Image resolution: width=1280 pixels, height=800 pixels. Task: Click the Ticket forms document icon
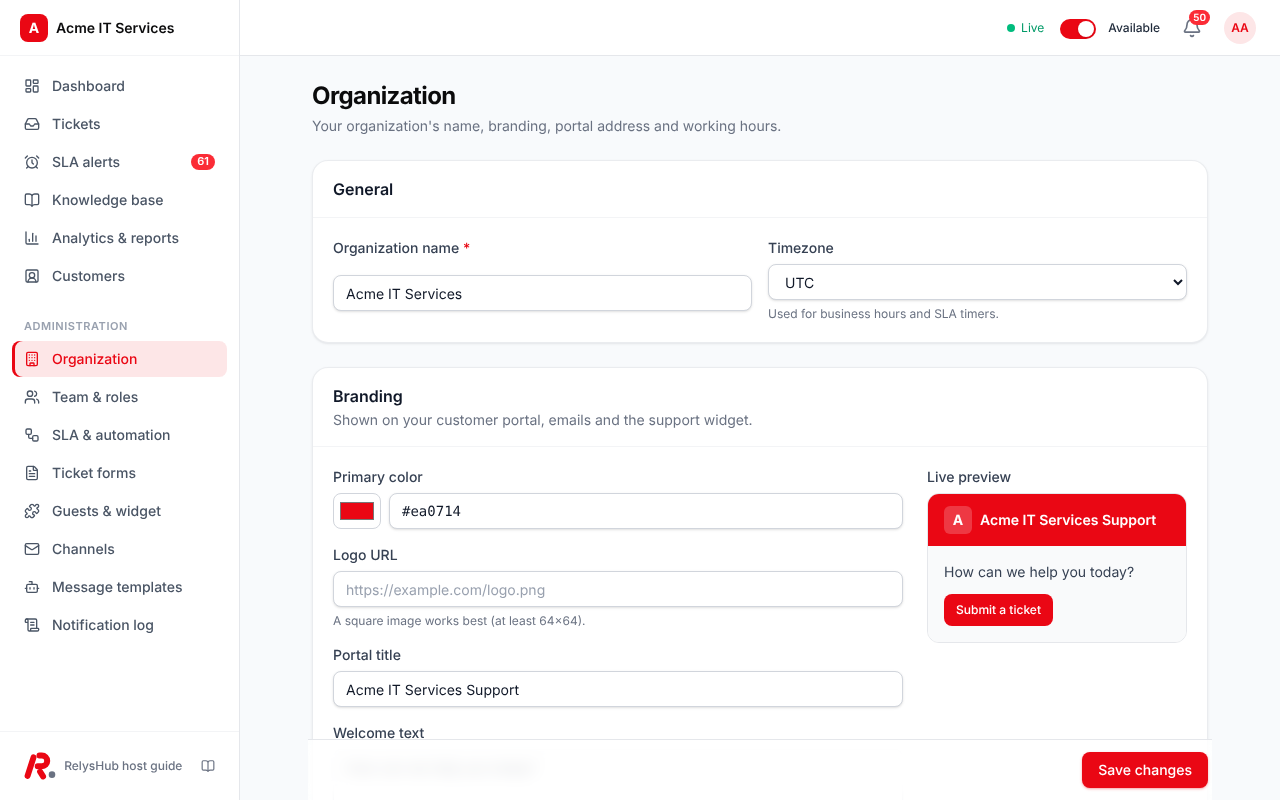coord(32,473)
